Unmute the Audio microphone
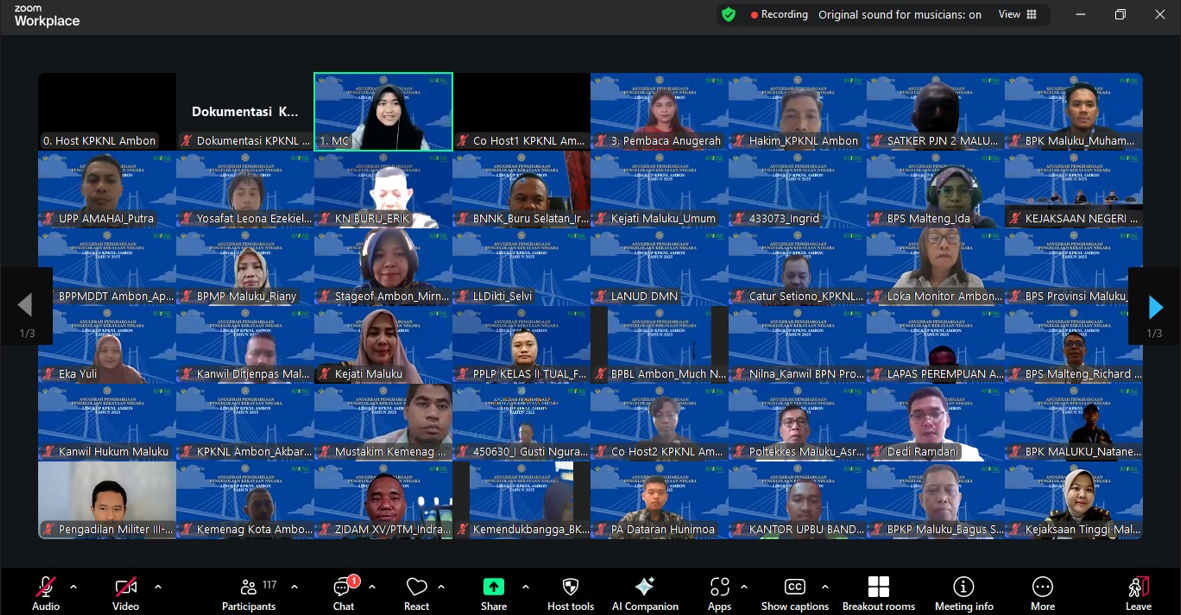 pos(45,593)
